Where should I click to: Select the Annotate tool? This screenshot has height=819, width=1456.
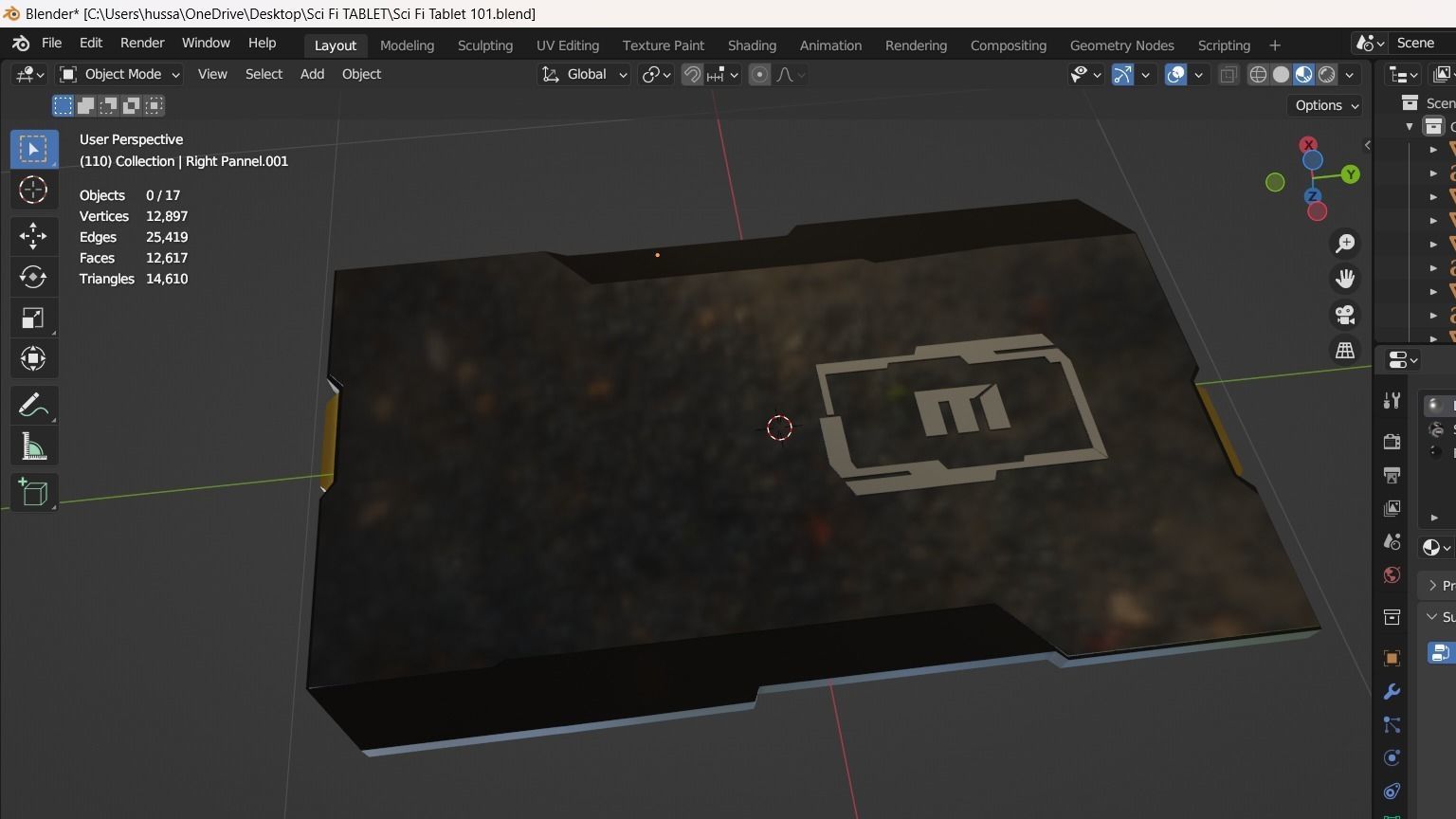point(34,405)
